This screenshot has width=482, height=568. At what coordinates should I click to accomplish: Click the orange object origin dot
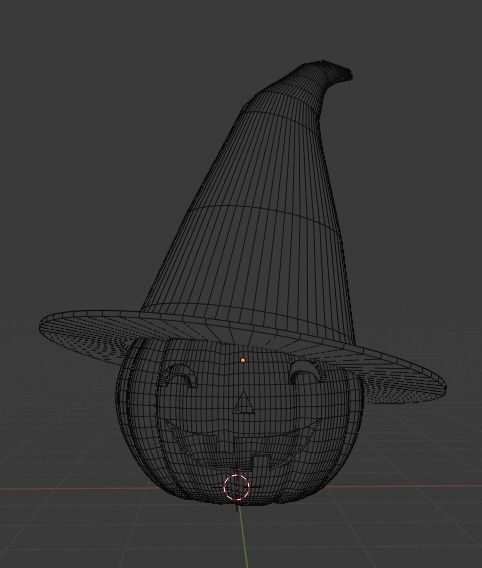243,360
